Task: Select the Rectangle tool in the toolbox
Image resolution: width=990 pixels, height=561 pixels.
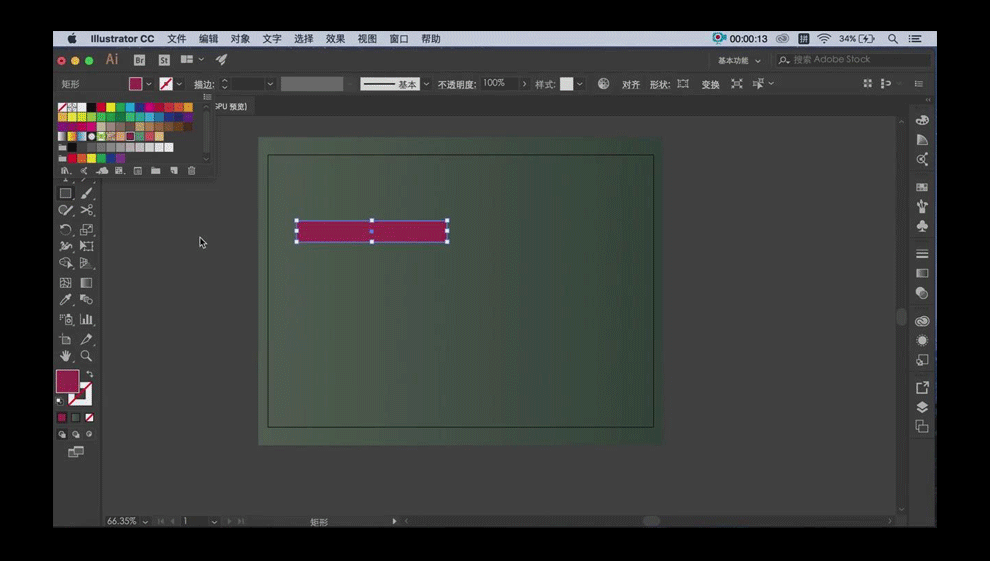Action: click(66, 193)
